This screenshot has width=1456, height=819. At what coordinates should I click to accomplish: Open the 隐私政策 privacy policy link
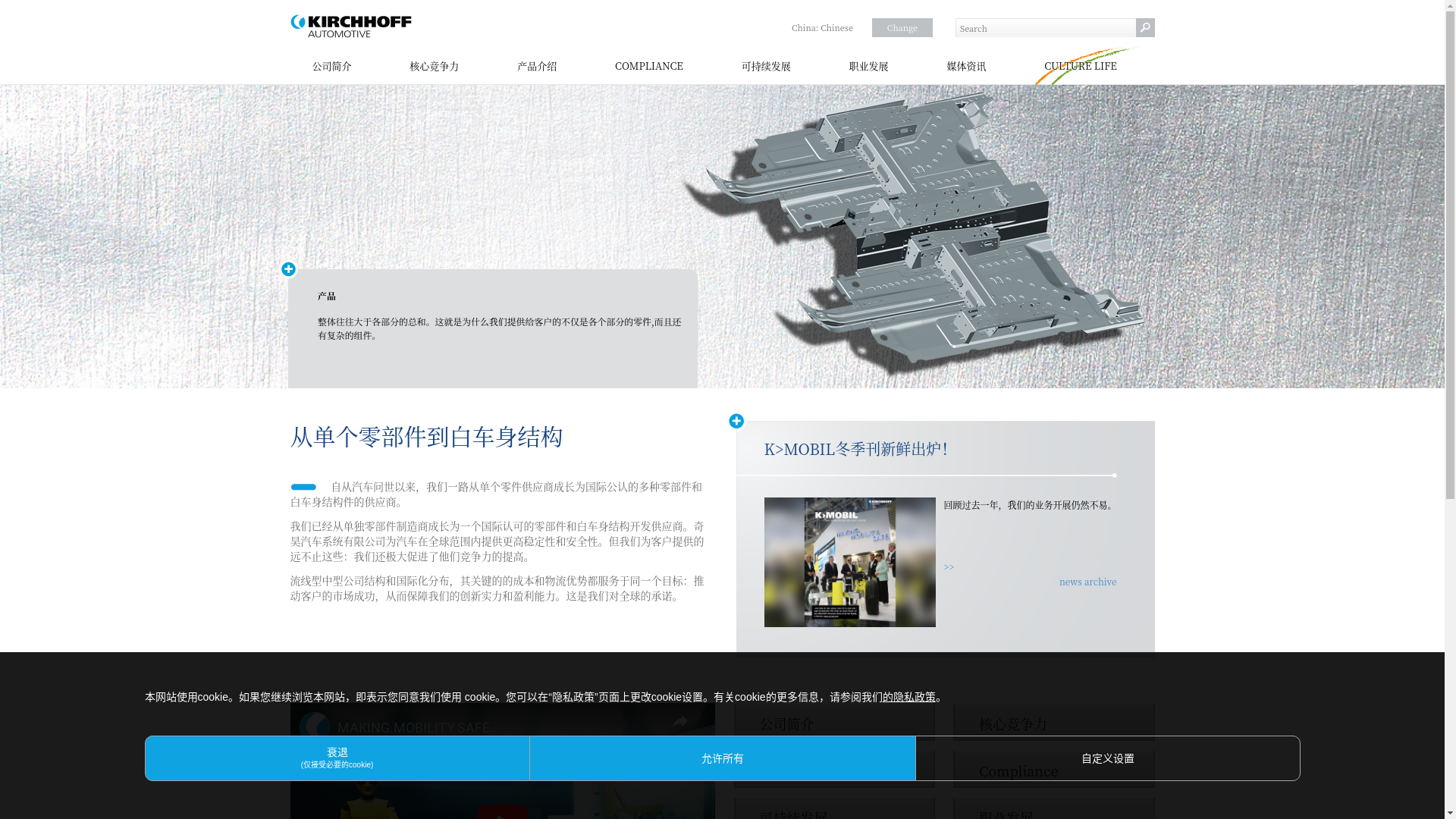point(908,697)
